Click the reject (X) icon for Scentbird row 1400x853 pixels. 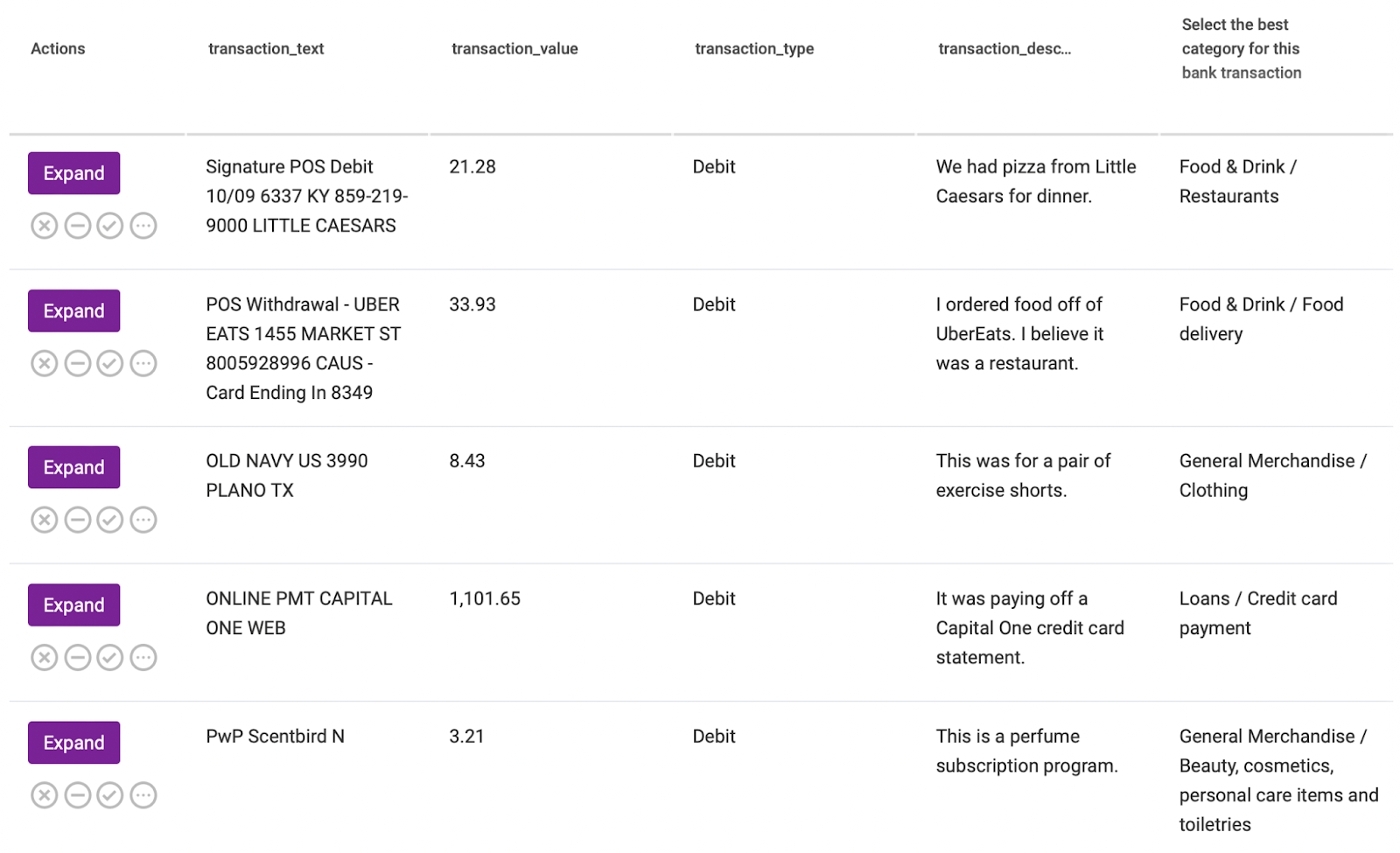[45, 795]
